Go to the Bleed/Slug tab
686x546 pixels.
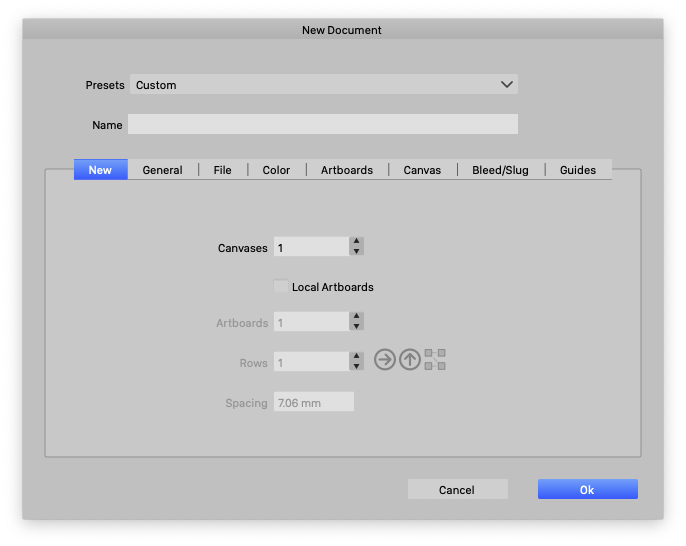point(500,170)
